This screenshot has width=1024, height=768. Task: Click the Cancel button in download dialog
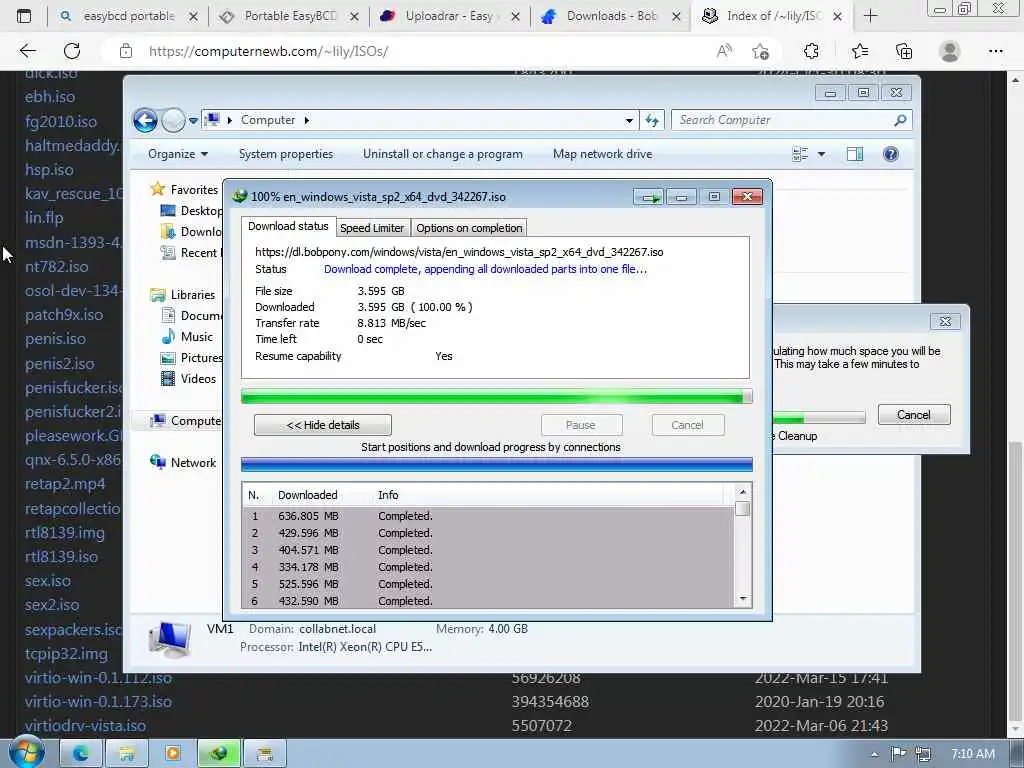click(x=687, y=425)
